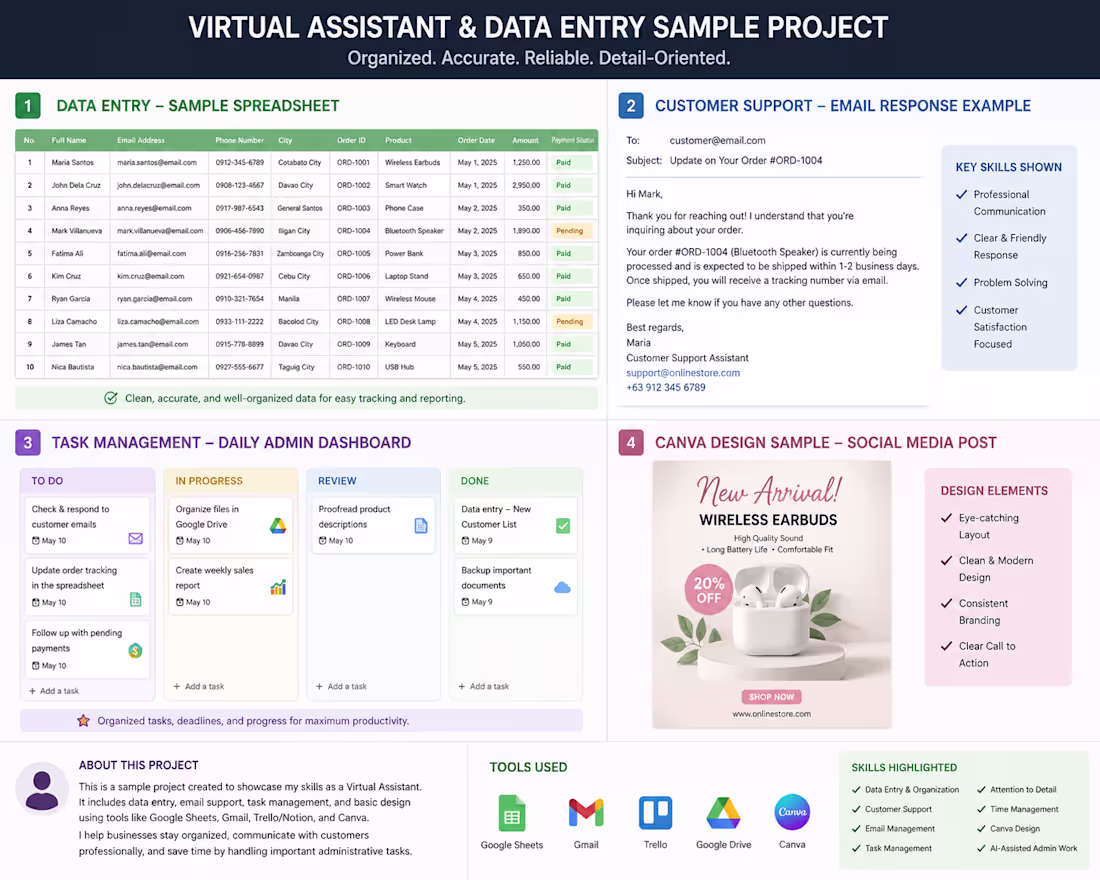Click the 20% OFF badge on the post
This screenshot has width=1100, height=880.
point(709,589)
